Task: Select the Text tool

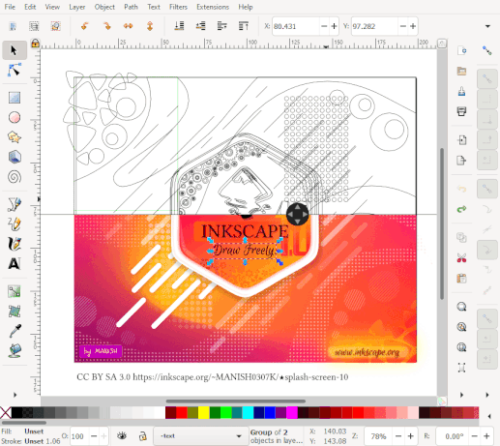Action: point(14,264)
